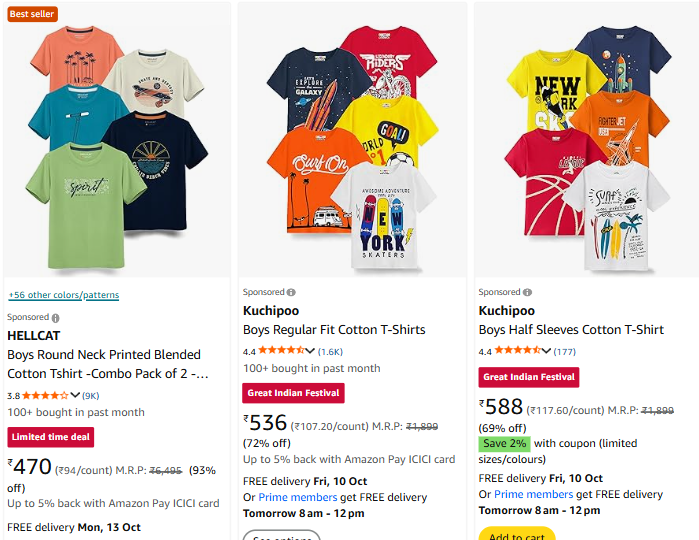699x540 pixels.
Task: Expand rating breakdown arrow beside 177 reviews
Action: pyautogui.click(x=548, y=351)
